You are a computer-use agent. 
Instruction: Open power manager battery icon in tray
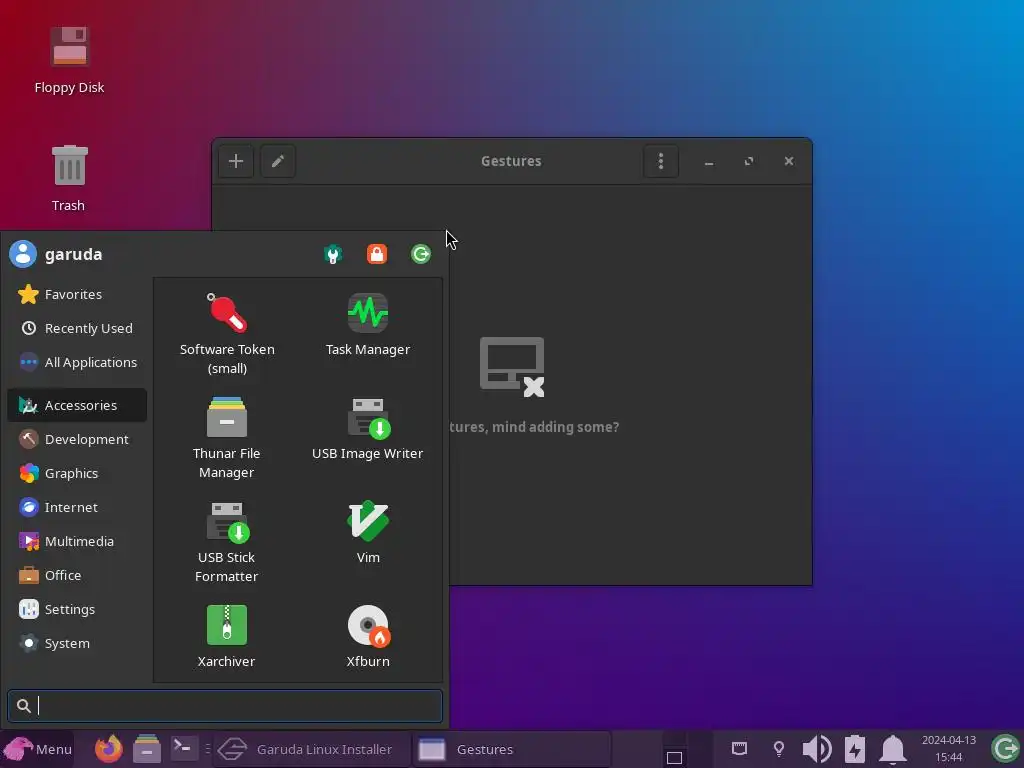point(855,748)
